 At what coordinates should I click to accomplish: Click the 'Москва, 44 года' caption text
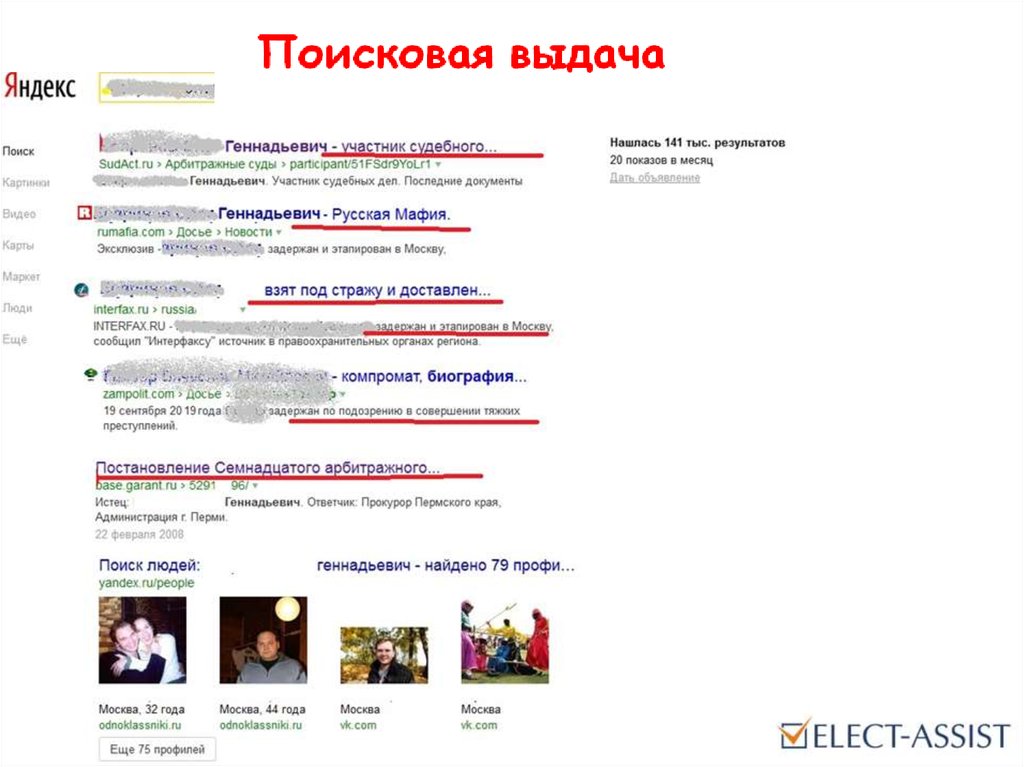(263, 710)
